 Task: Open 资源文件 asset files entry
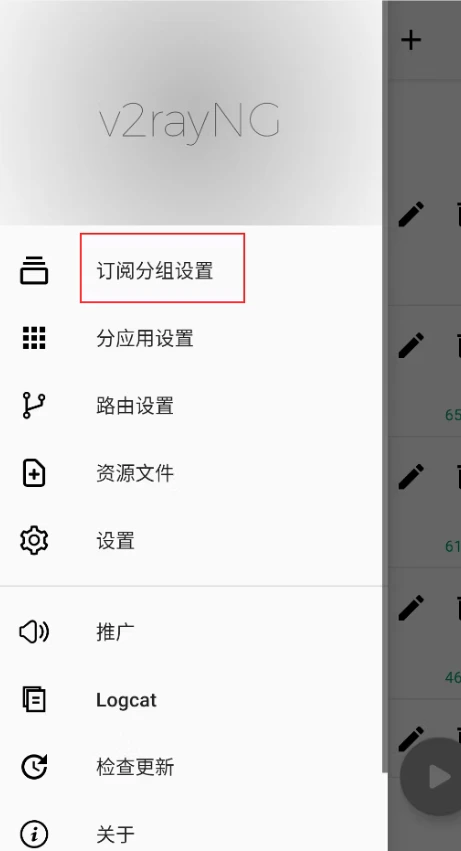click(135, 473)
